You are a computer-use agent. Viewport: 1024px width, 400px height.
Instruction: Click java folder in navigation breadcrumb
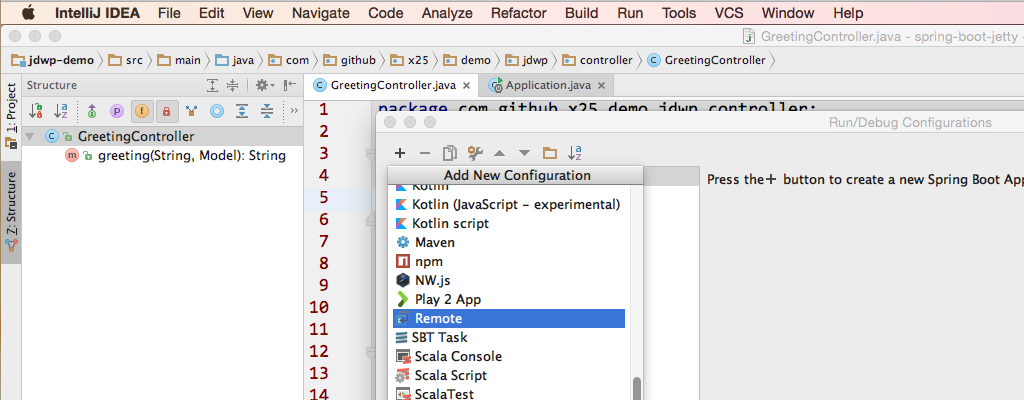(234, 60)
